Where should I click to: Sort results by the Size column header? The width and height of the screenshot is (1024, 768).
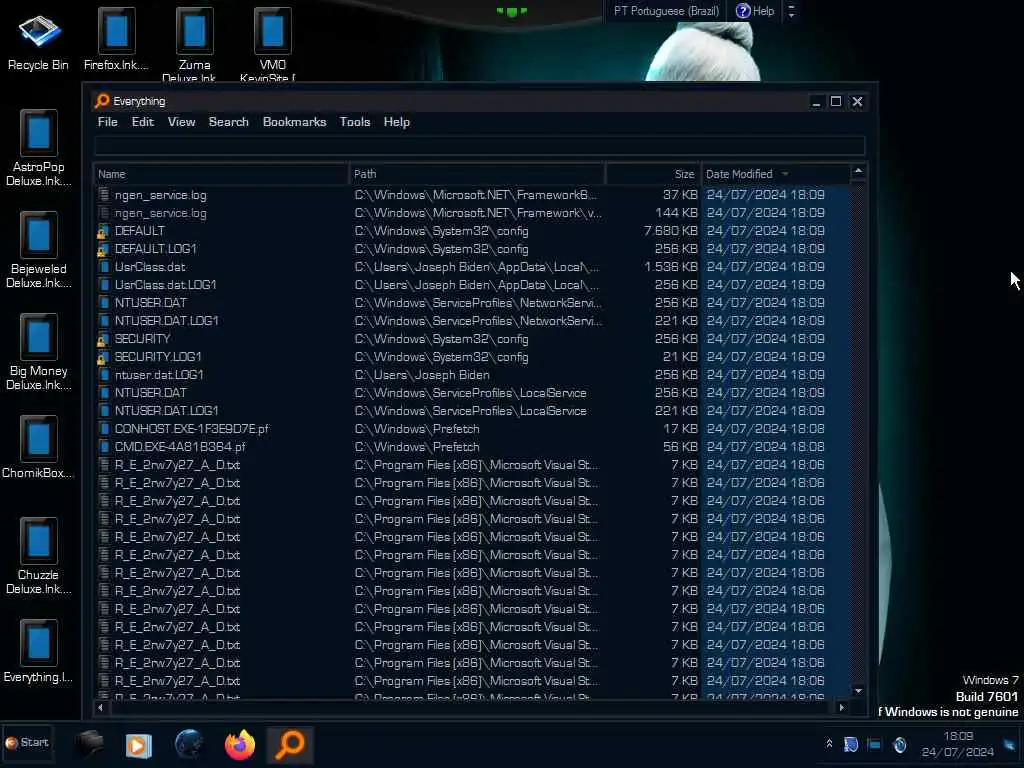tap(652, 174)
